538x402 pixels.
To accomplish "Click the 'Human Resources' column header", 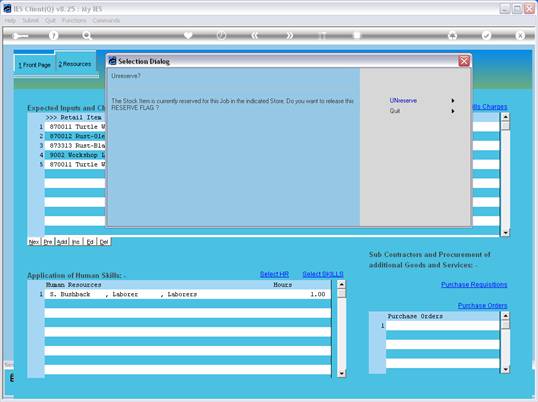I will pos(73,285).
